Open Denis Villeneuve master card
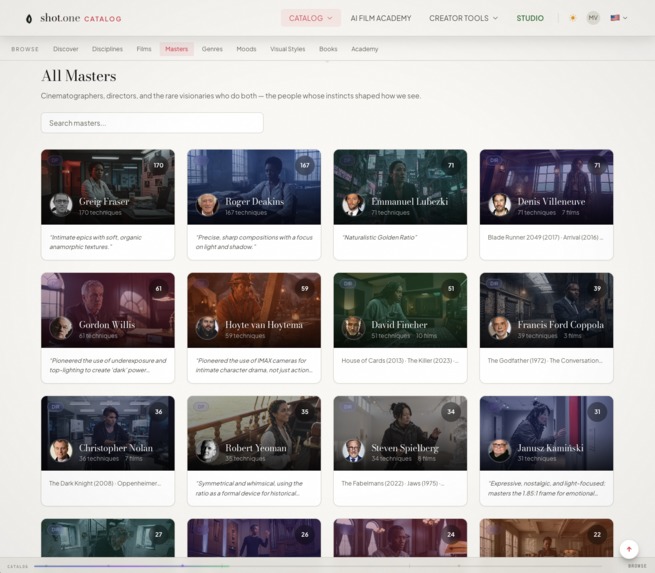The width and height of the screenshot is (655, 573). pos(546,205)
